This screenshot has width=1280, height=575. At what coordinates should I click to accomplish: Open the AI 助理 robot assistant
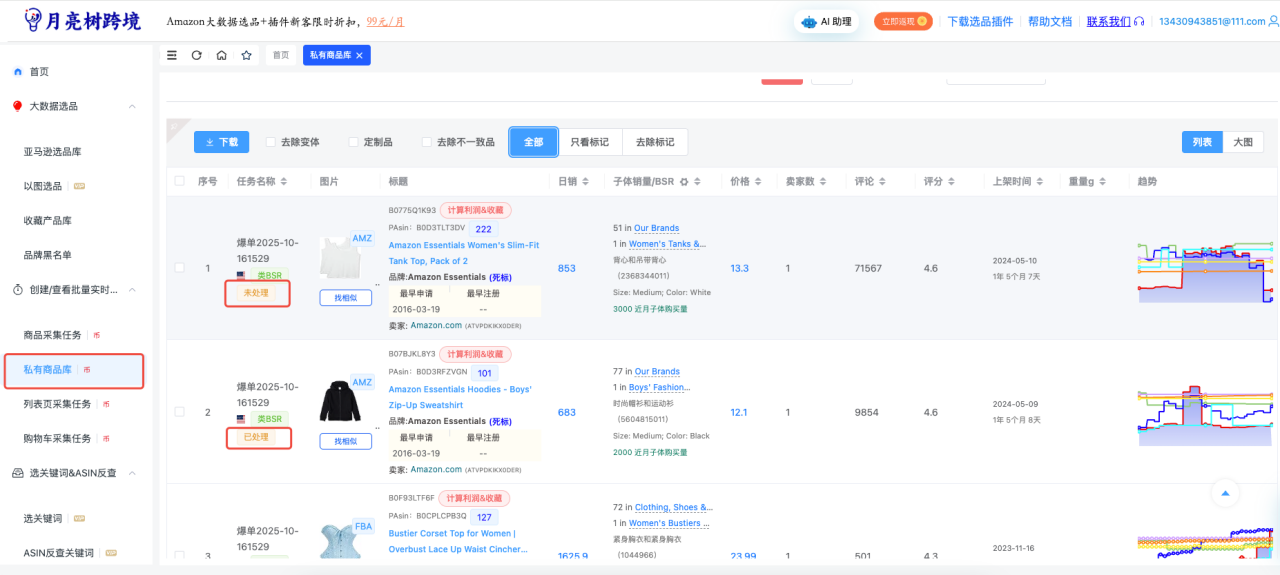pyautogui.click(x=826, y=21)
